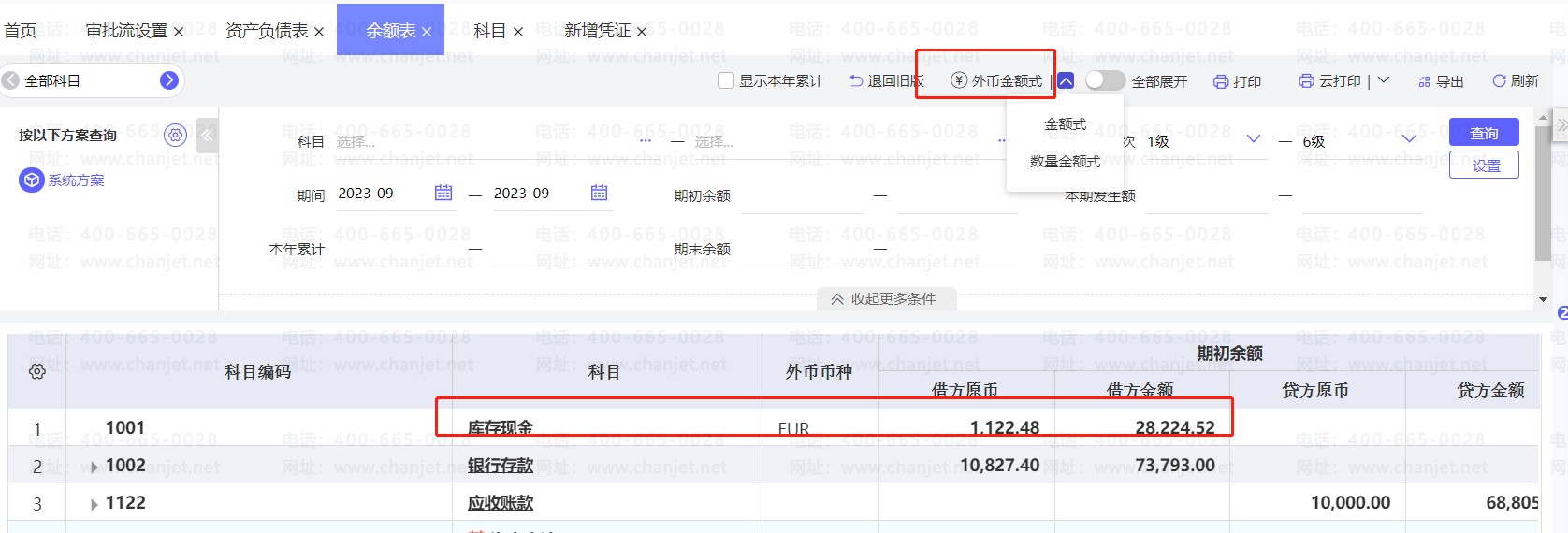This screenshot has height=533, width=1568.
Task: Collapse the left query scheme panel
Action: [x=207, y=135]
